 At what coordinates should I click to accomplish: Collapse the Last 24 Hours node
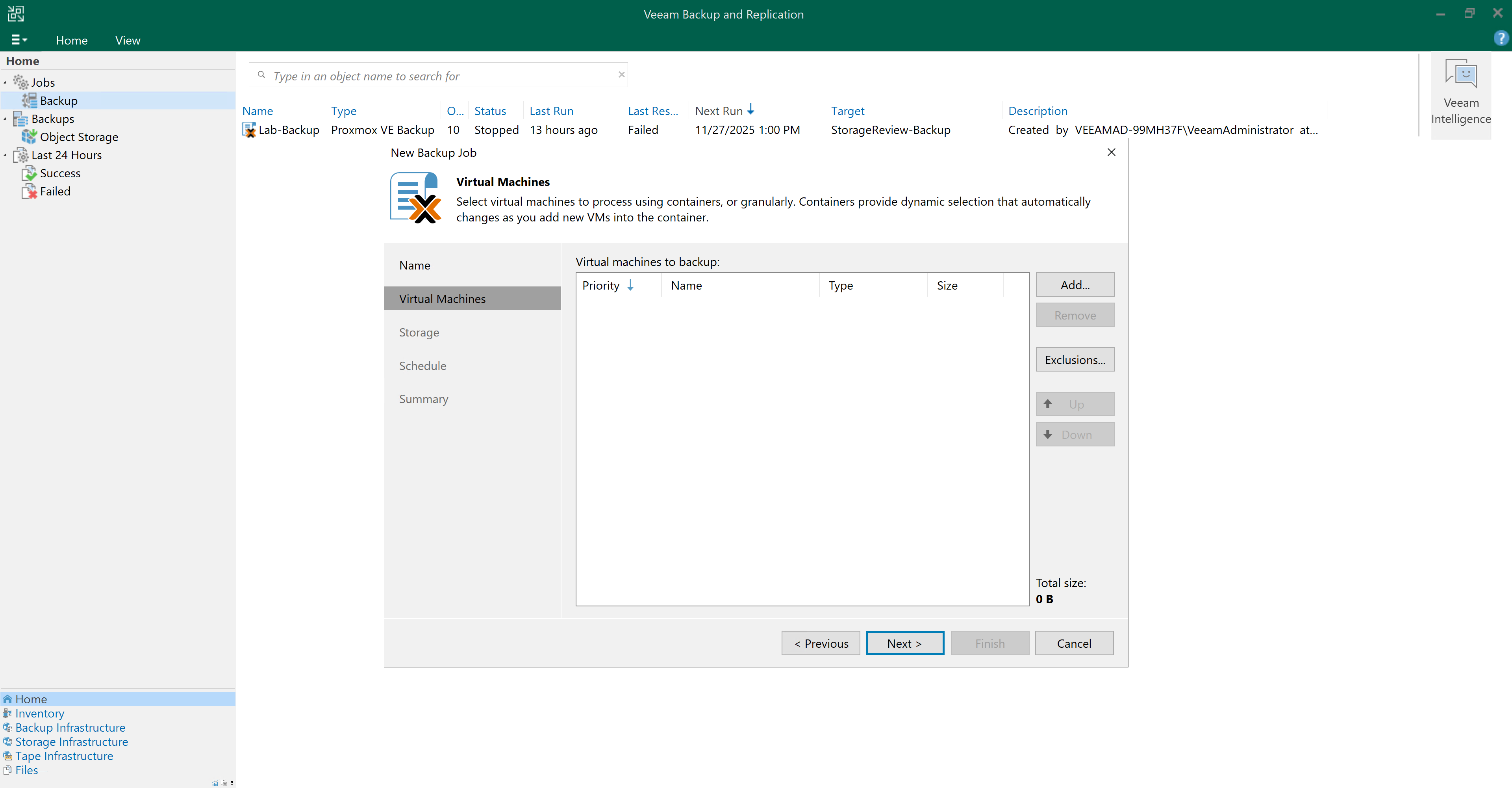pos(5,156)
